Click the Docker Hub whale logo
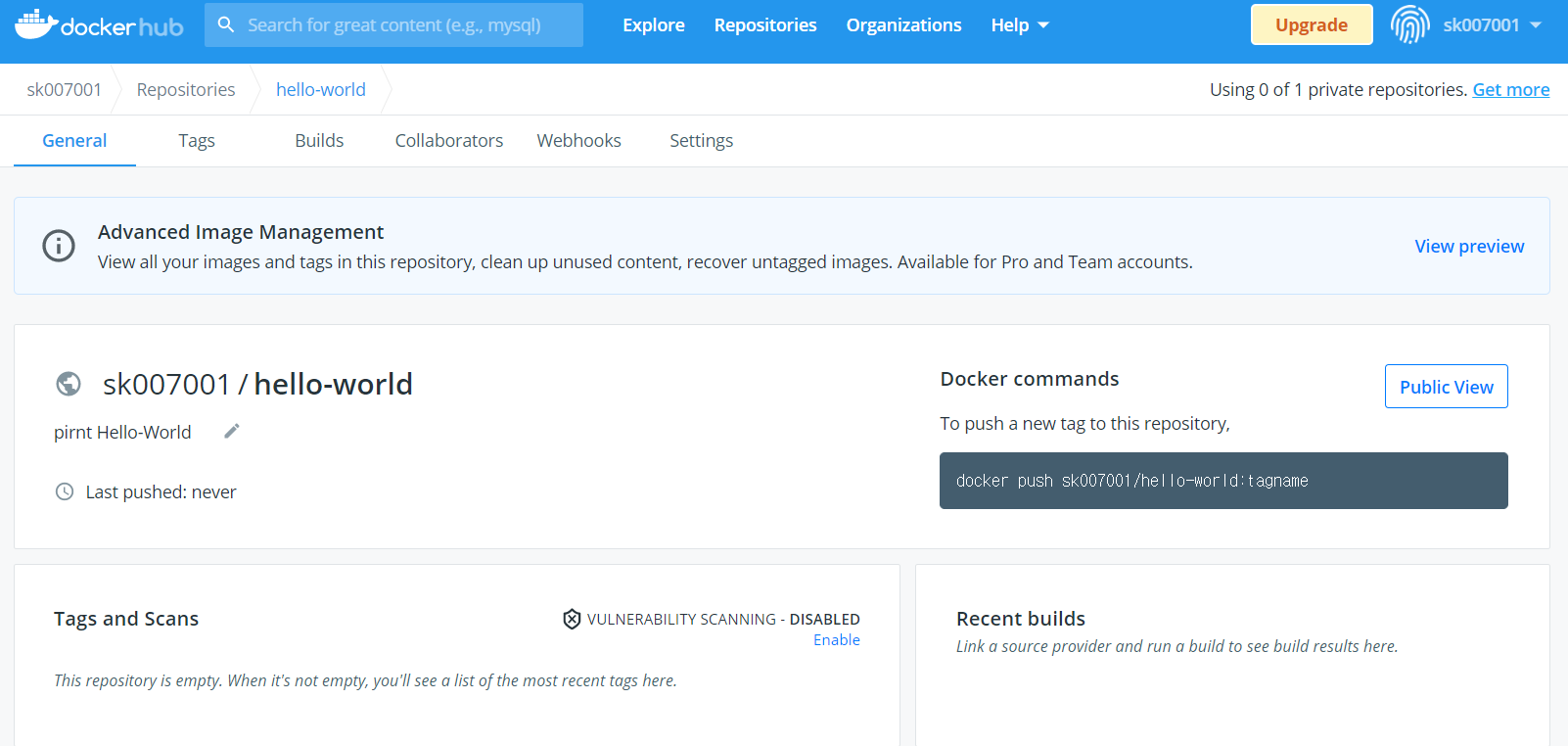 (99, 24)
